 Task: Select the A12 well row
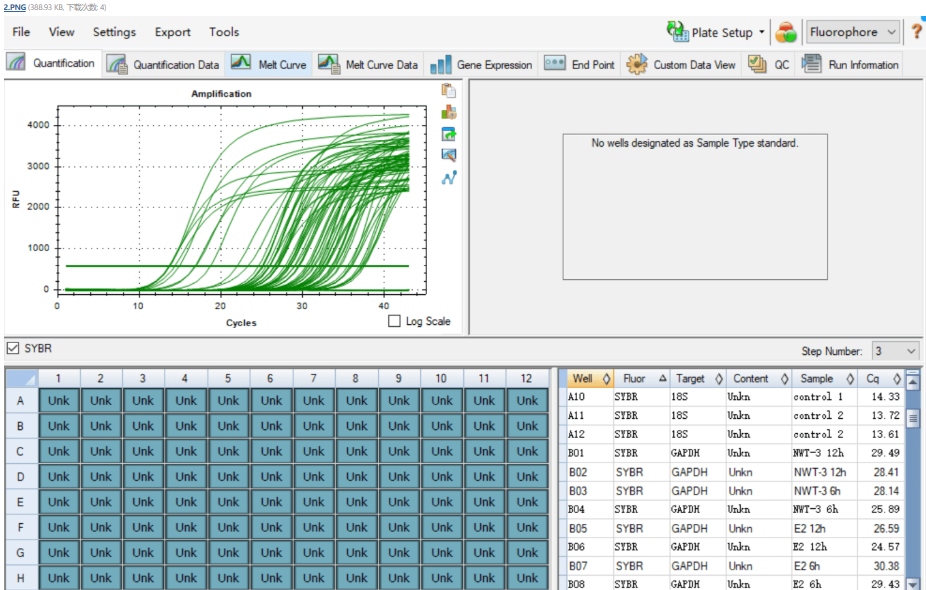coord(732,434)
